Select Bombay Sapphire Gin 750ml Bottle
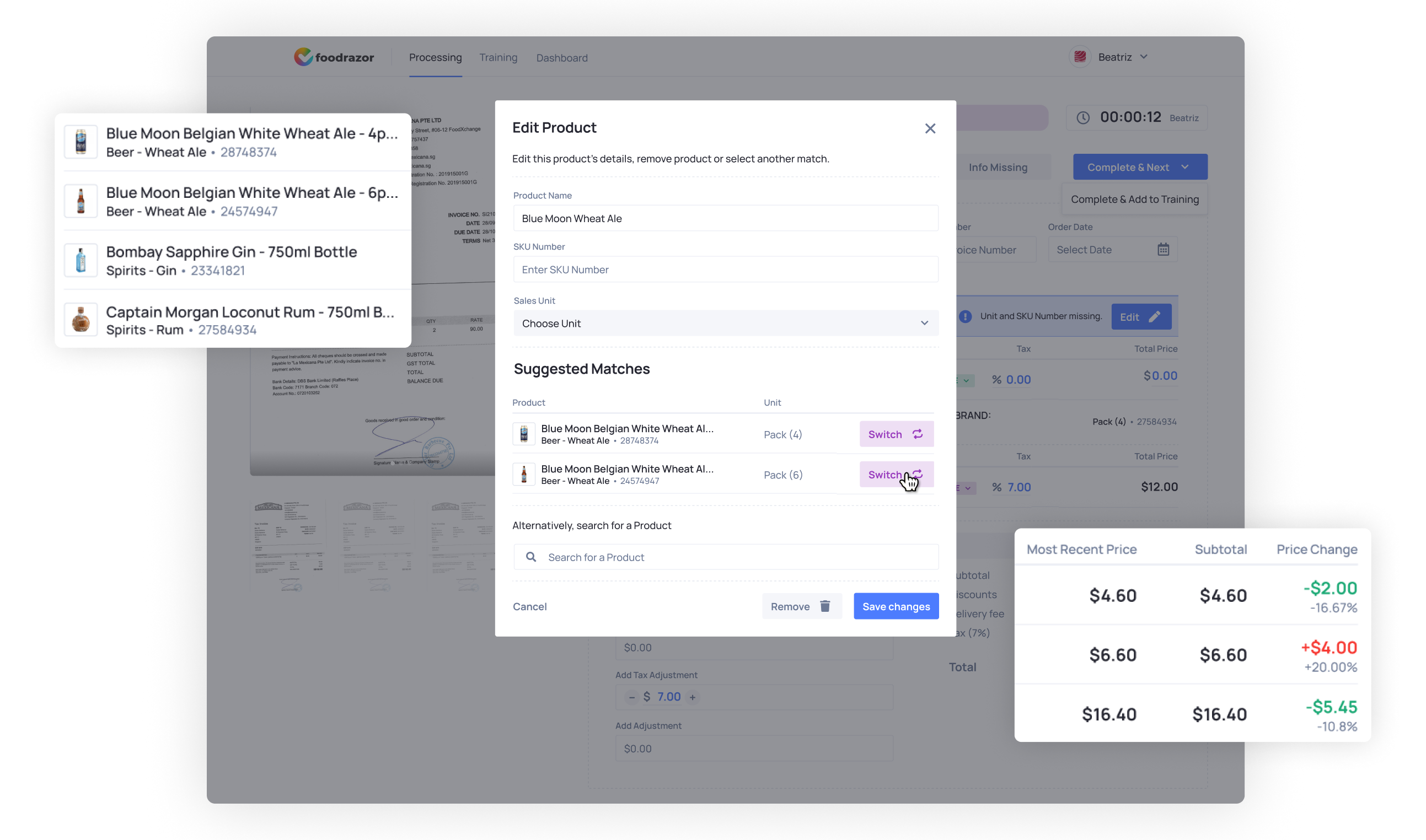This screenshot has height=840, width=1426. tap(232, 260)
